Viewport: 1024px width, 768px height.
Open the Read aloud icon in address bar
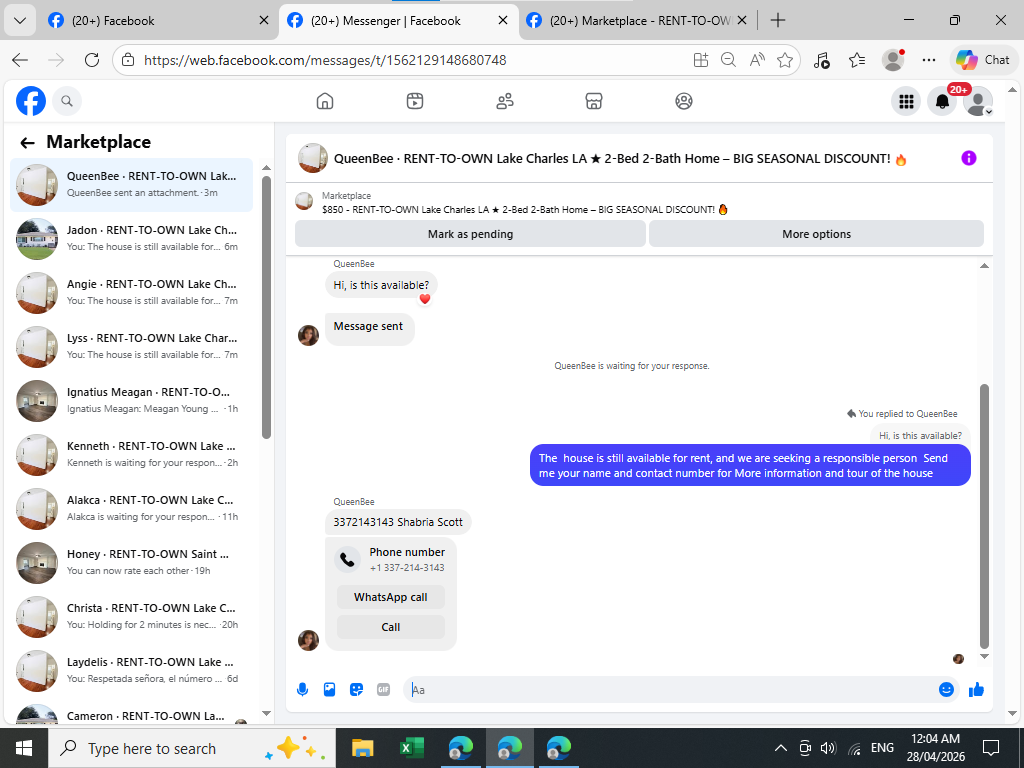point(757,60)
